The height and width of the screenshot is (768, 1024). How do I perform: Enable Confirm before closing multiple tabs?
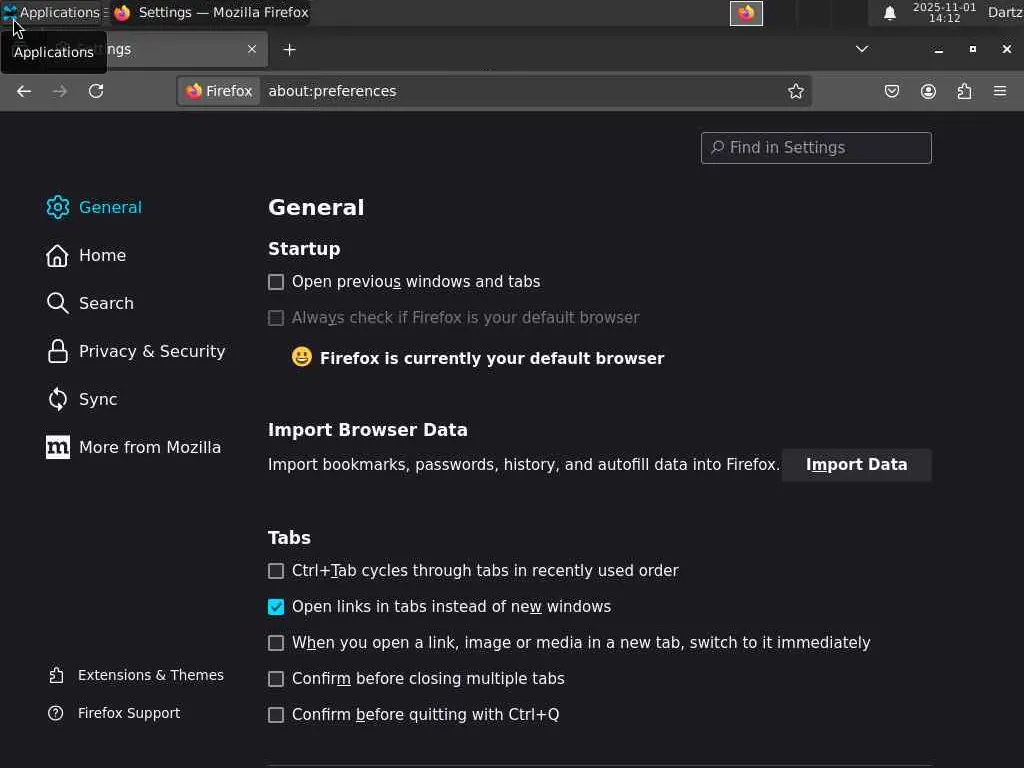tap(276, 679)
